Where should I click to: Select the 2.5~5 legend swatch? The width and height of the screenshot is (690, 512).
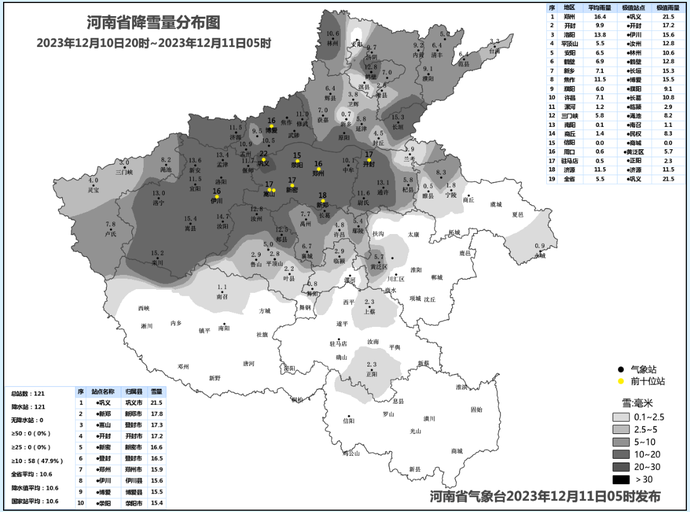pyautogui.click(x=623, y=428)
